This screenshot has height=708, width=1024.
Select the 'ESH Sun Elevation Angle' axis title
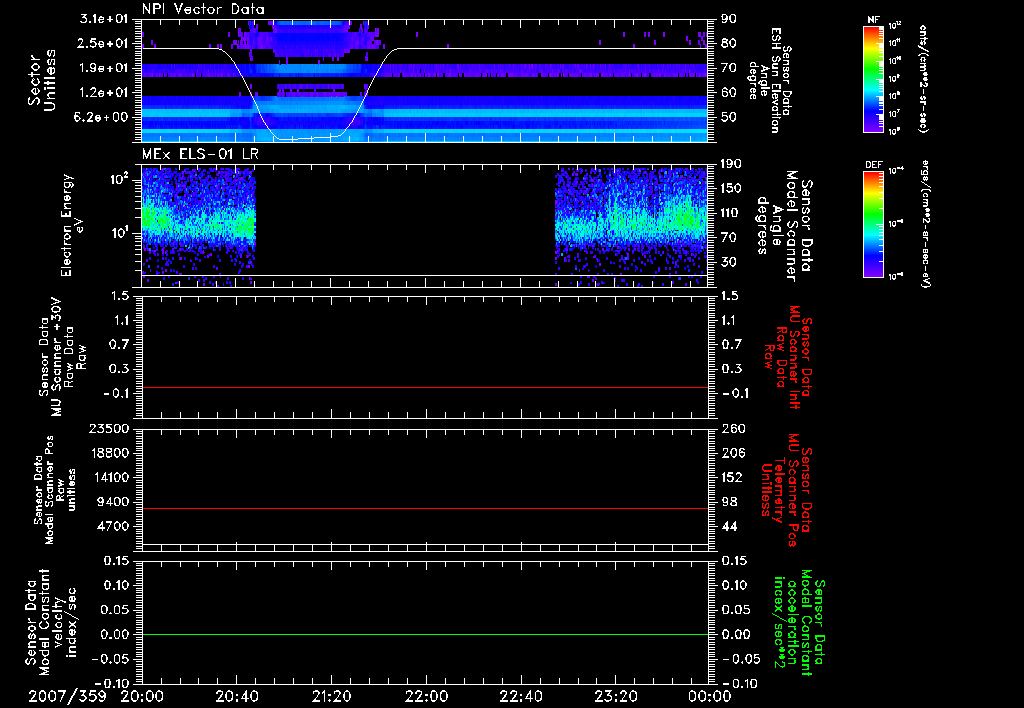pos(770,80)
